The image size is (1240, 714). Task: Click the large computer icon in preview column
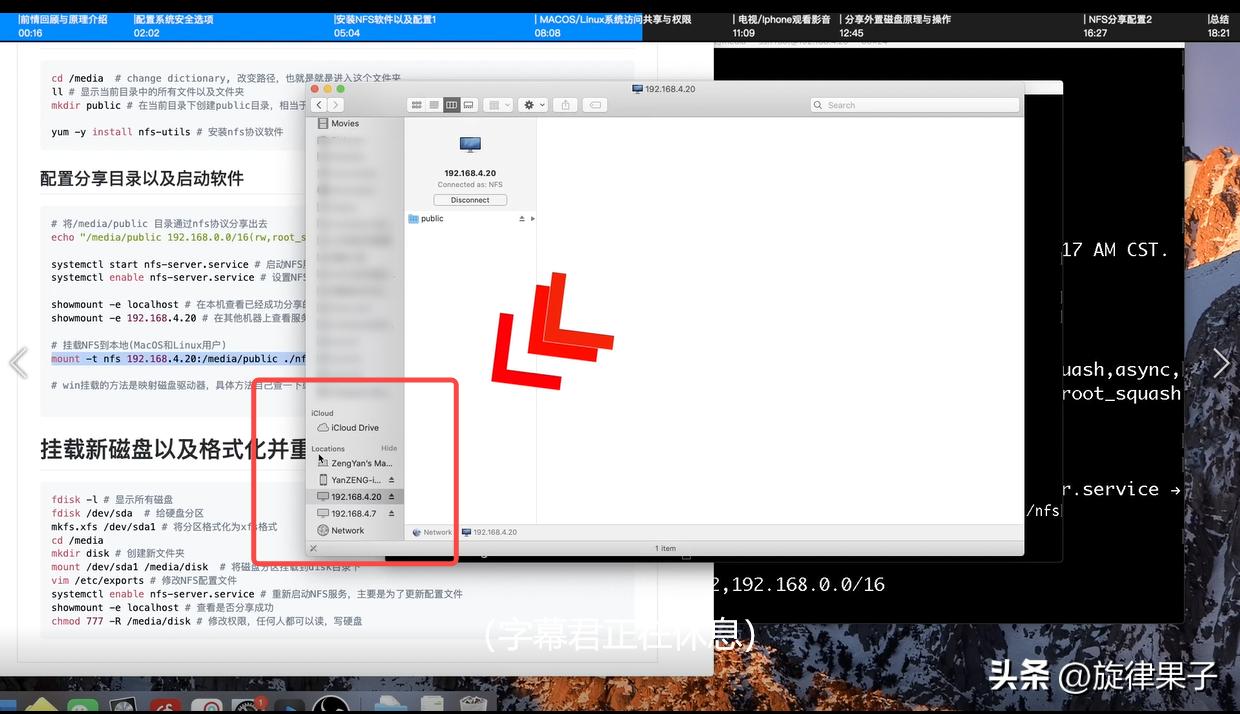(x=470, y=144)
